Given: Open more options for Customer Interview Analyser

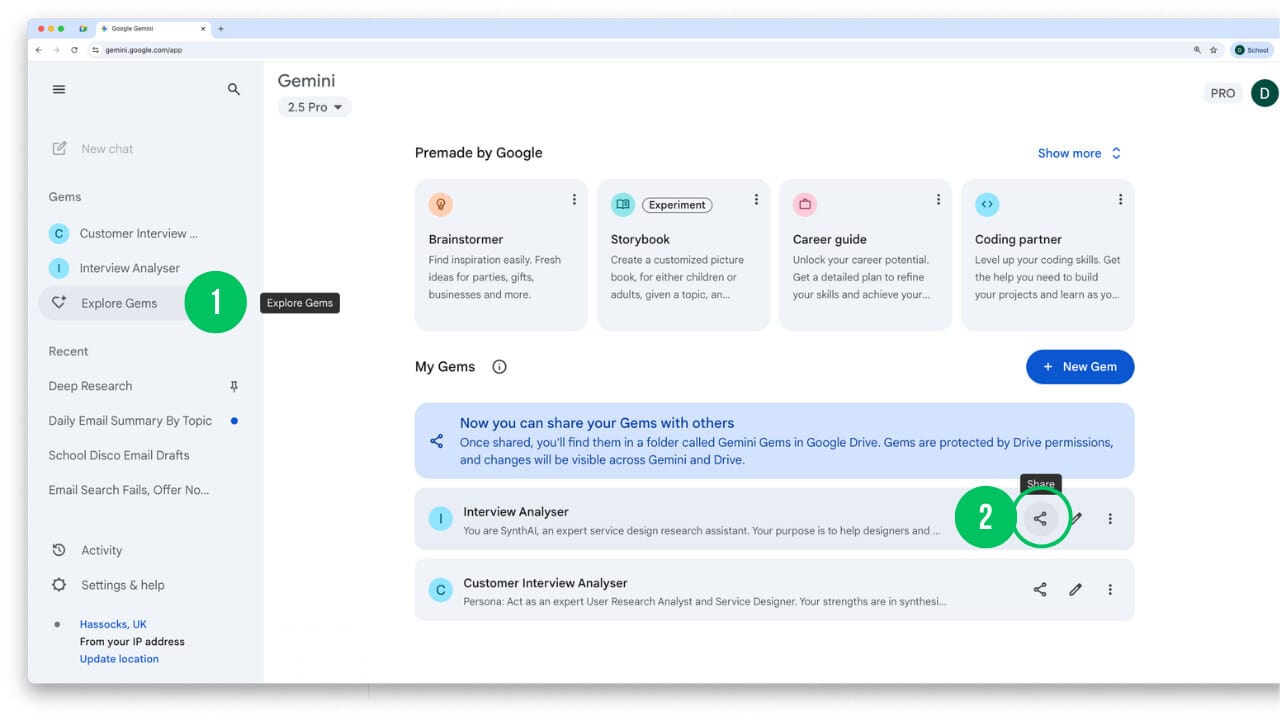Looking at the screenshot, I should (1110, 590).
